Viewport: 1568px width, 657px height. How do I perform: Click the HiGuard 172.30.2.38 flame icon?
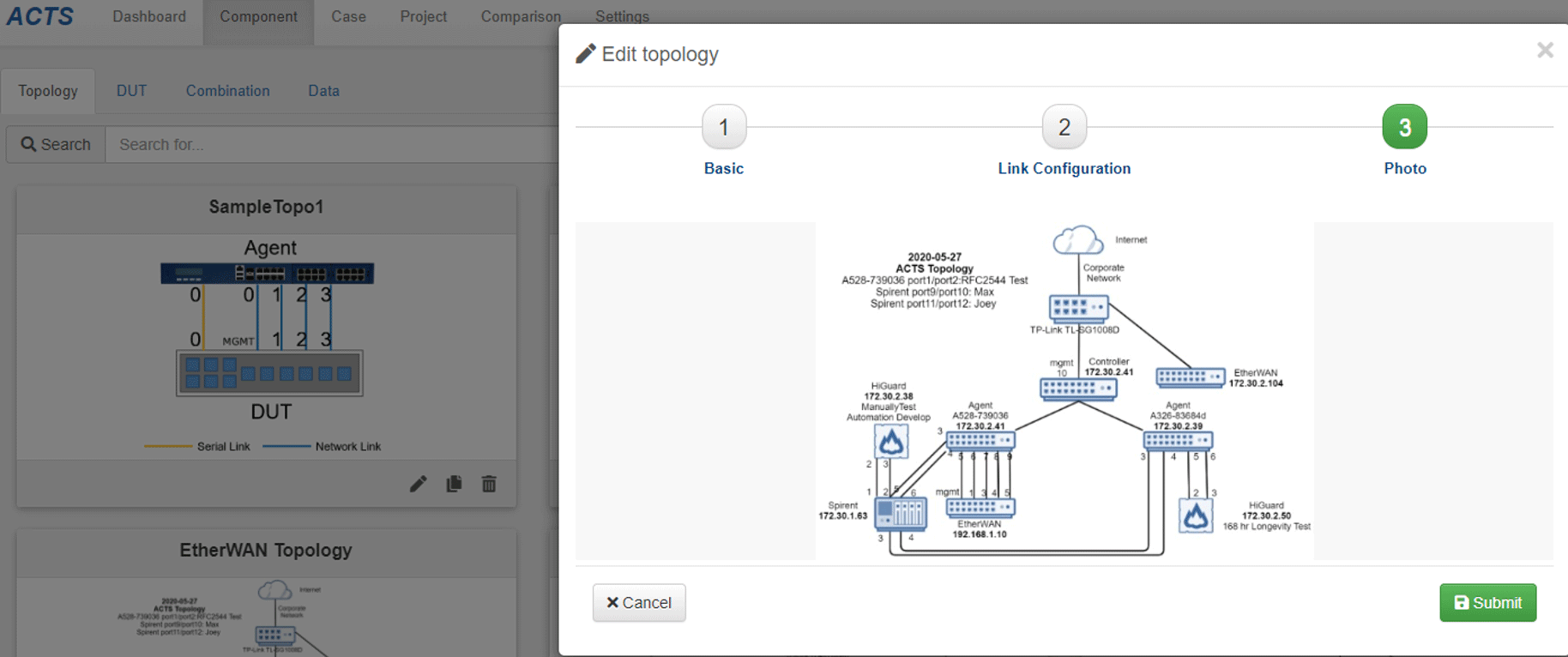coord(891,442)
